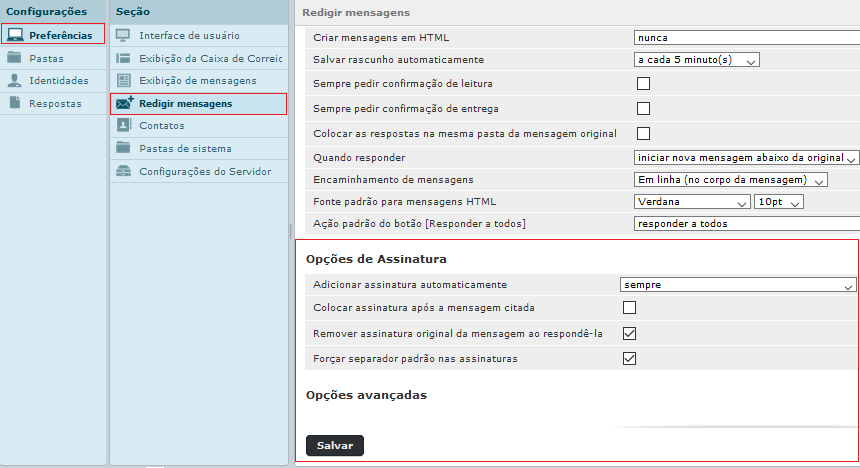Click the Interface de usuário monitor icon
The height and width of the screenshot is (468, 860).
(x=124, y=35)
